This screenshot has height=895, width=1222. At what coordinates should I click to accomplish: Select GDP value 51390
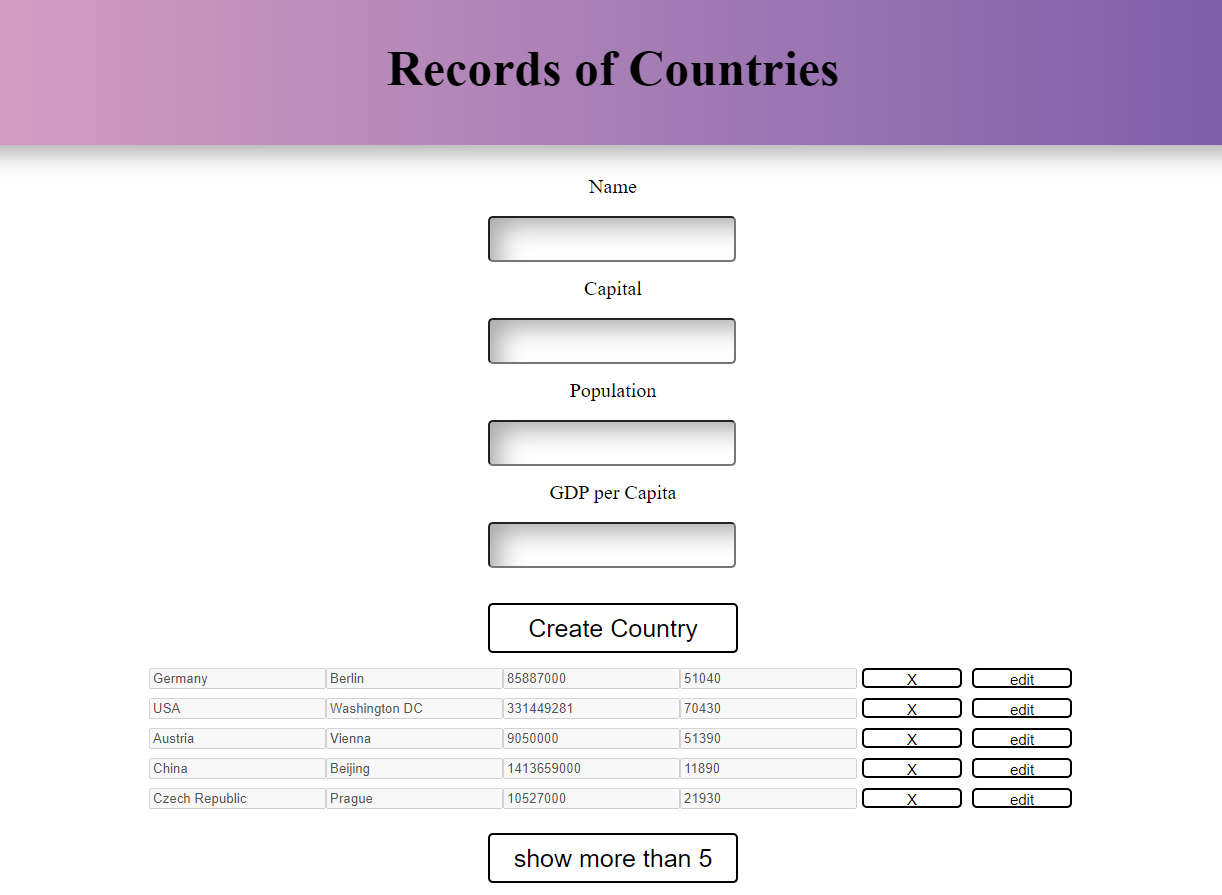768,738
